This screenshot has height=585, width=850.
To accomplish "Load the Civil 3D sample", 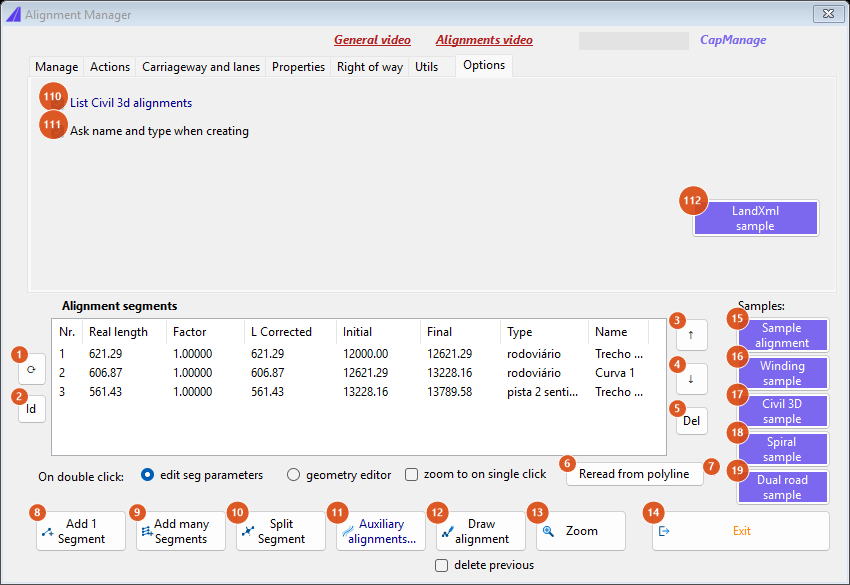I will [782, 411].
